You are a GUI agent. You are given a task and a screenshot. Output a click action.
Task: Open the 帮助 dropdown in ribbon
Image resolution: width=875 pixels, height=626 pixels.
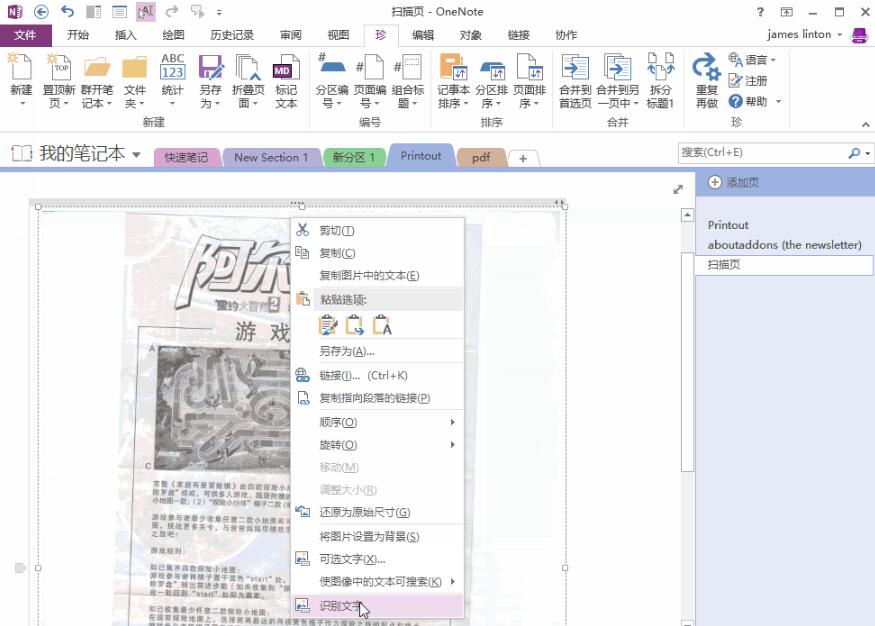coord(778,102)
